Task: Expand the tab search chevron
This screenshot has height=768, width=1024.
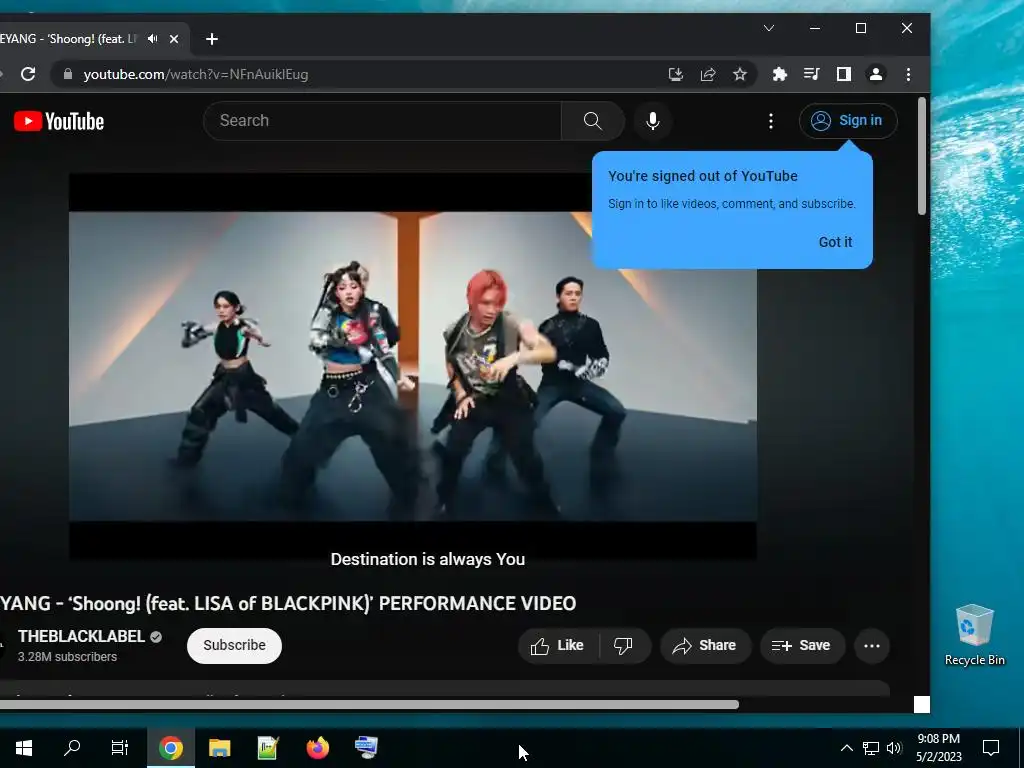Action: (769, 28)
